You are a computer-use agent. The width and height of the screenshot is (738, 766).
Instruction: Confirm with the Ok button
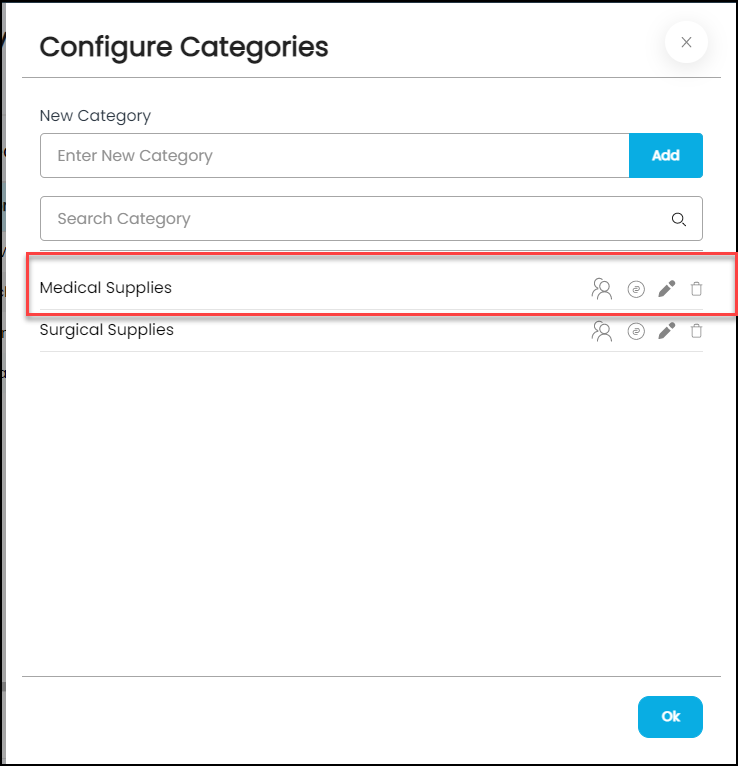(x=670, y=717)
